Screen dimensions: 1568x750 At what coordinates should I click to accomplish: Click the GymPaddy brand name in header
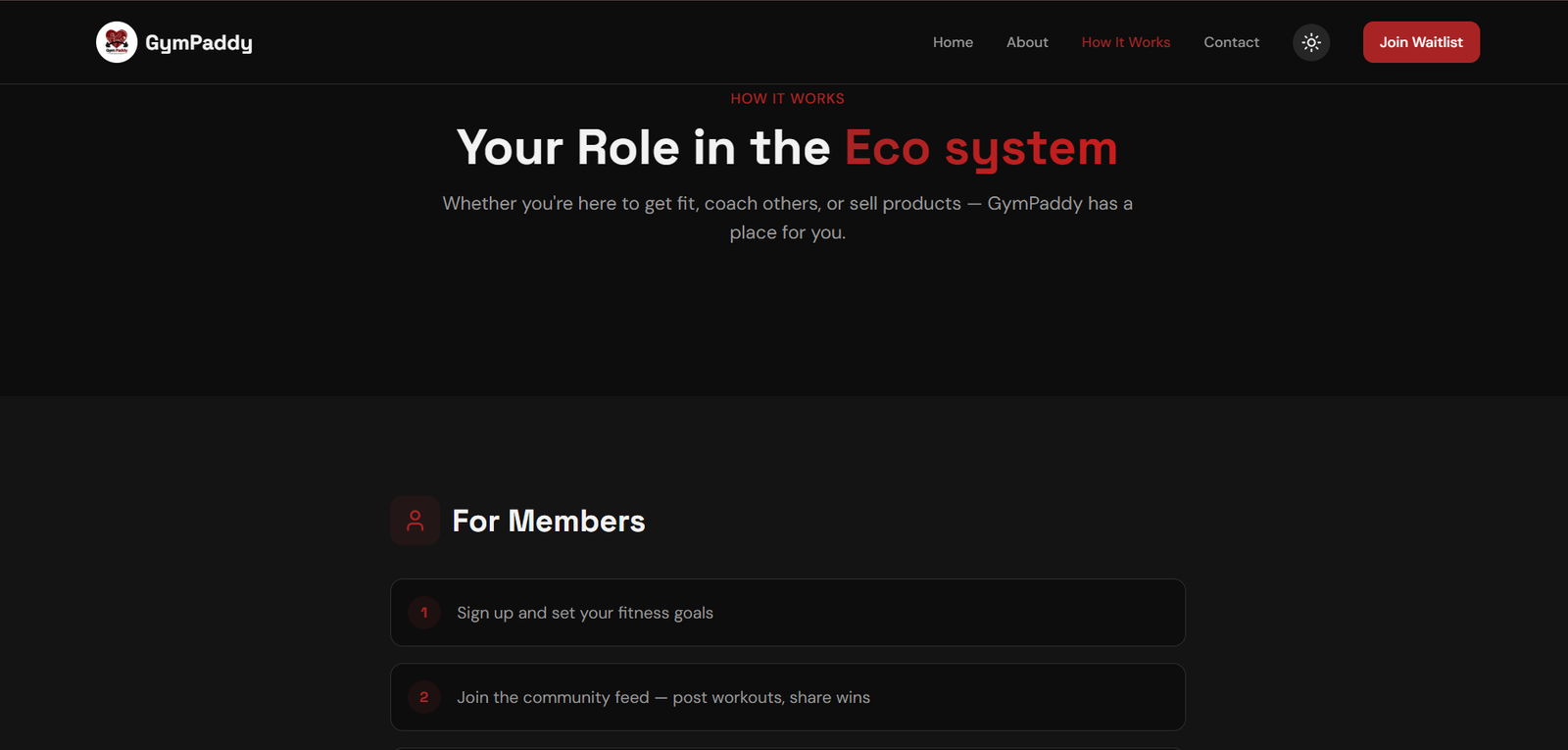pos(199,43)
